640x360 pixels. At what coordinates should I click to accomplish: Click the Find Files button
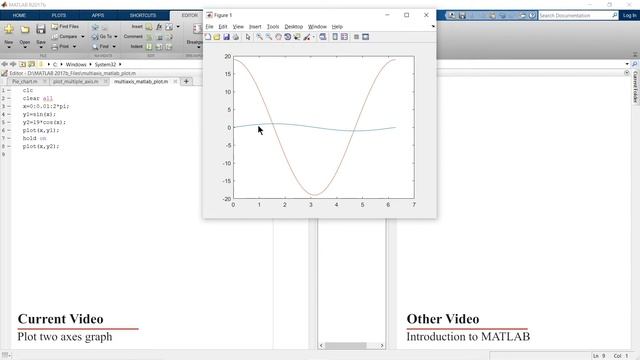click(x=65, y=27)
